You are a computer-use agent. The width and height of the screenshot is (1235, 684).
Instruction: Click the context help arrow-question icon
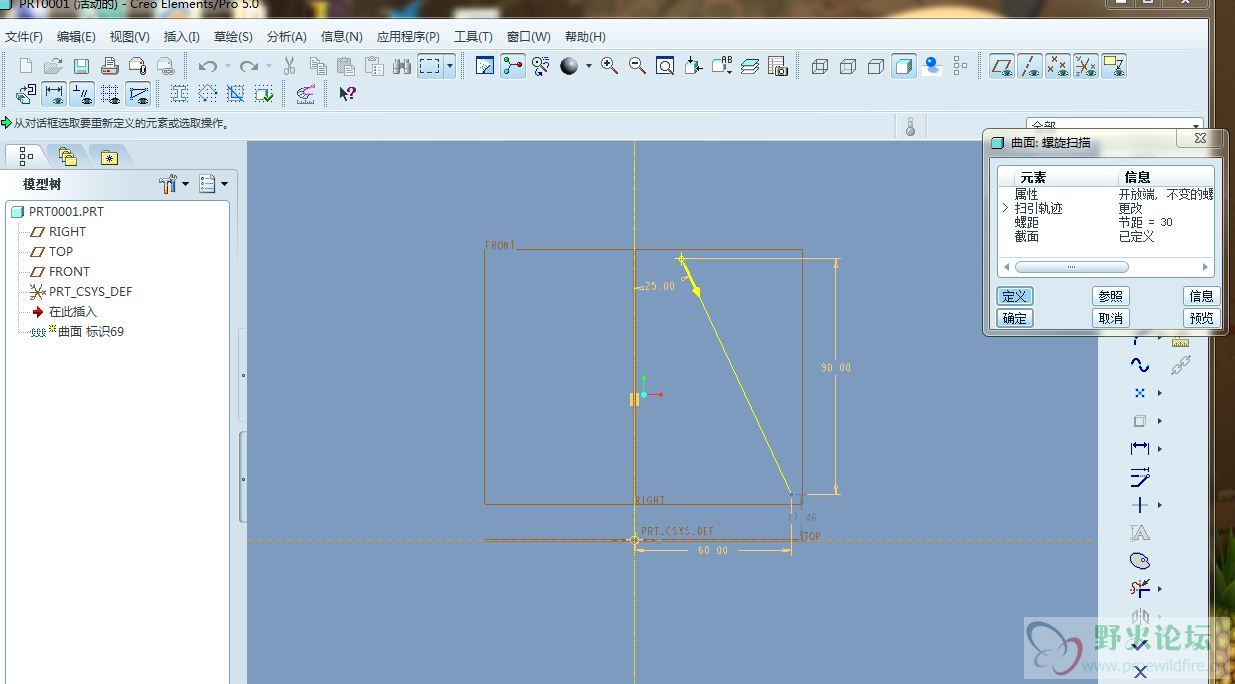point(347,94)
